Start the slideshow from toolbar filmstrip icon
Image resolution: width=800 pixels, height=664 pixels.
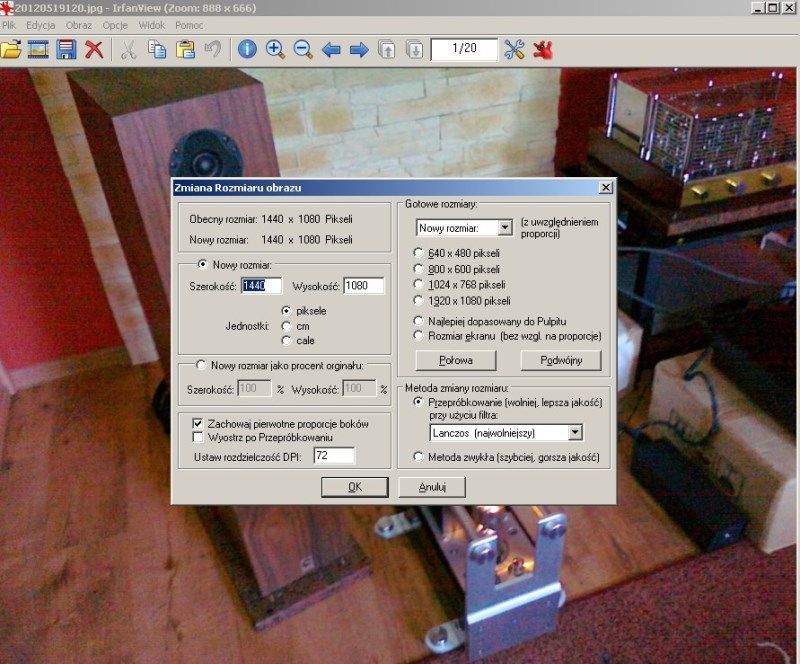[38, 50]
